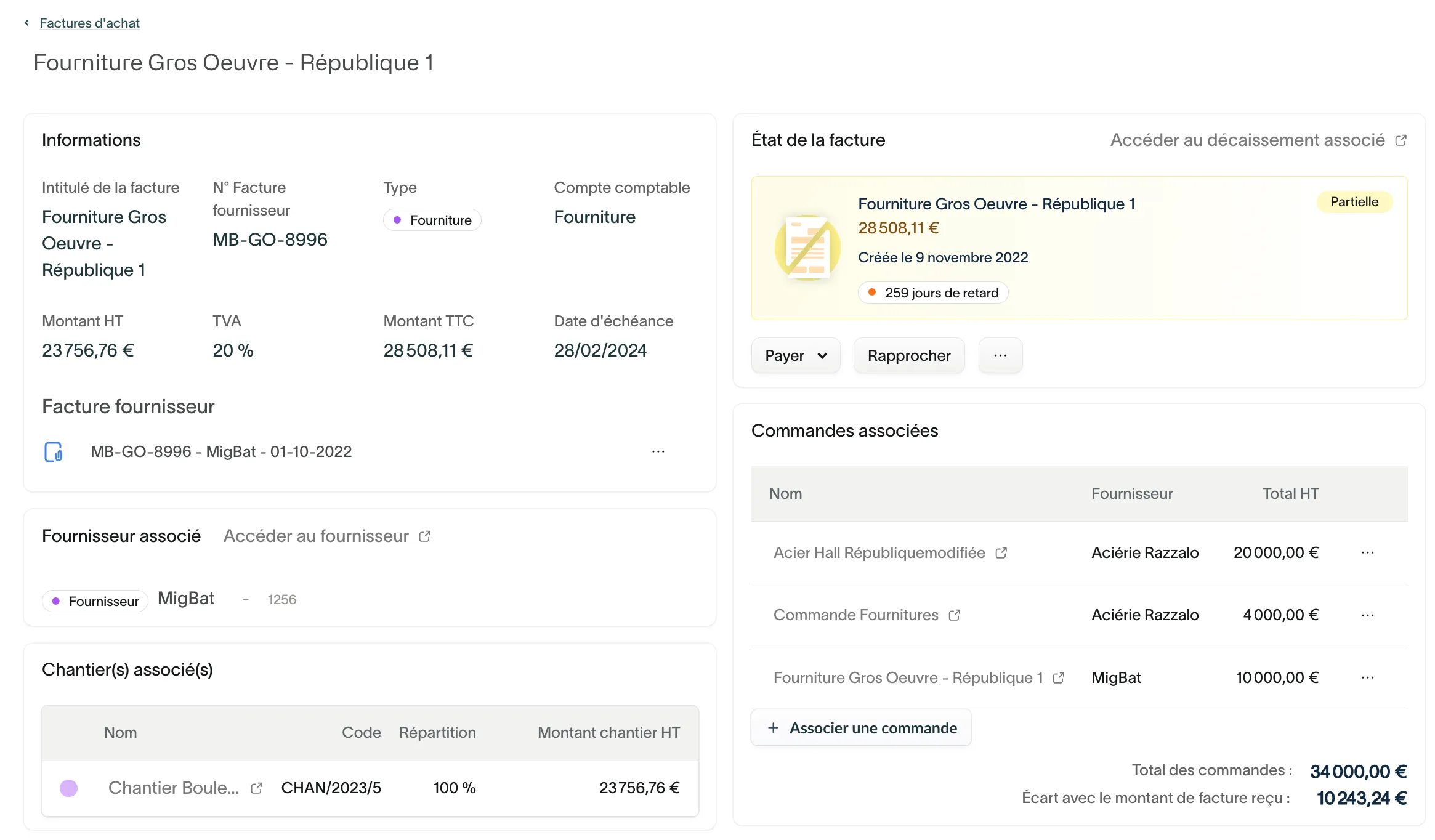Click the back chevron beside Factures d'achat
The image size is (1435, 840).
[x=26, y=23]
